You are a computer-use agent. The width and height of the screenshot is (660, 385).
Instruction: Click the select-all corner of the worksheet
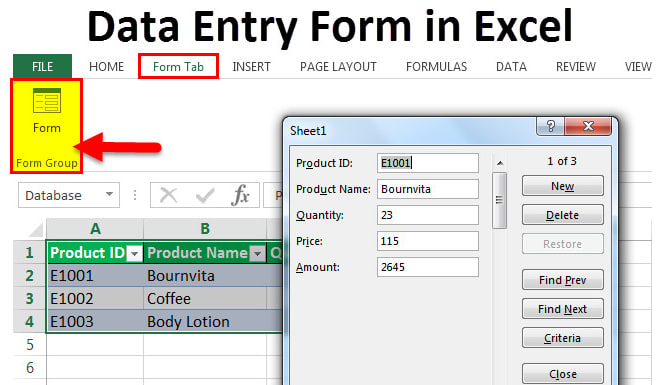point(35,230)
